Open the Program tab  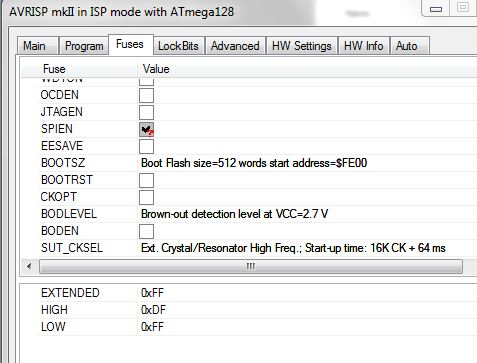tap(84, 46)
